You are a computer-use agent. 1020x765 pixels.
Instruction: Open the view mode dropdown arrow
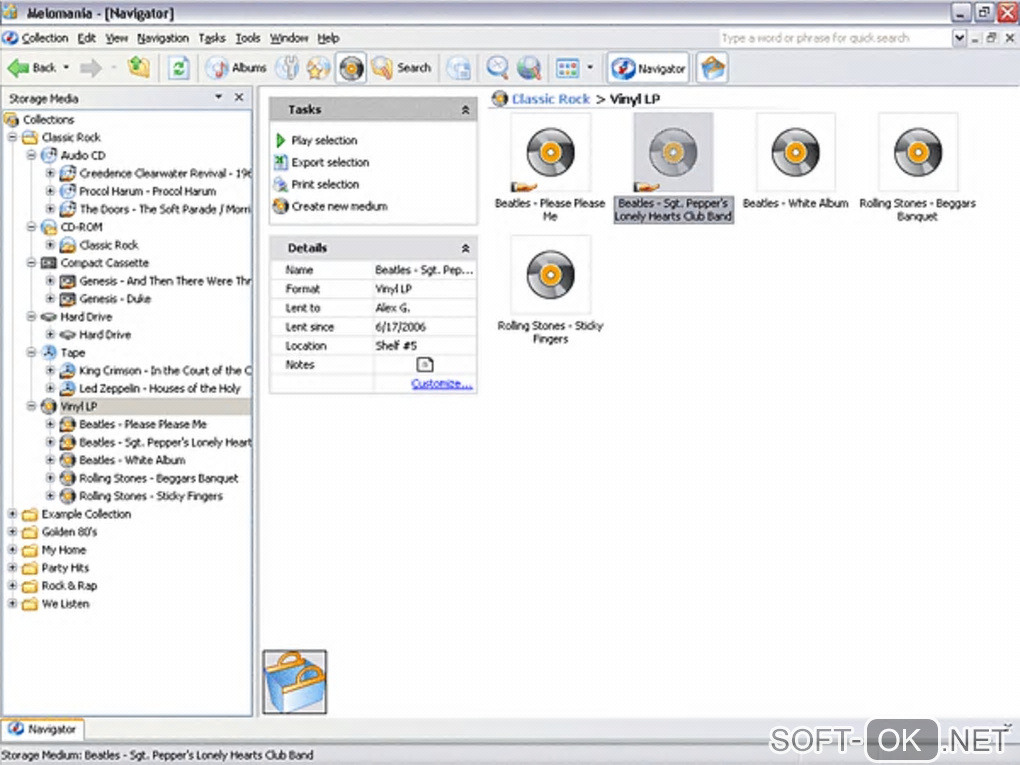pyautogui.click(x=590, y=68)
